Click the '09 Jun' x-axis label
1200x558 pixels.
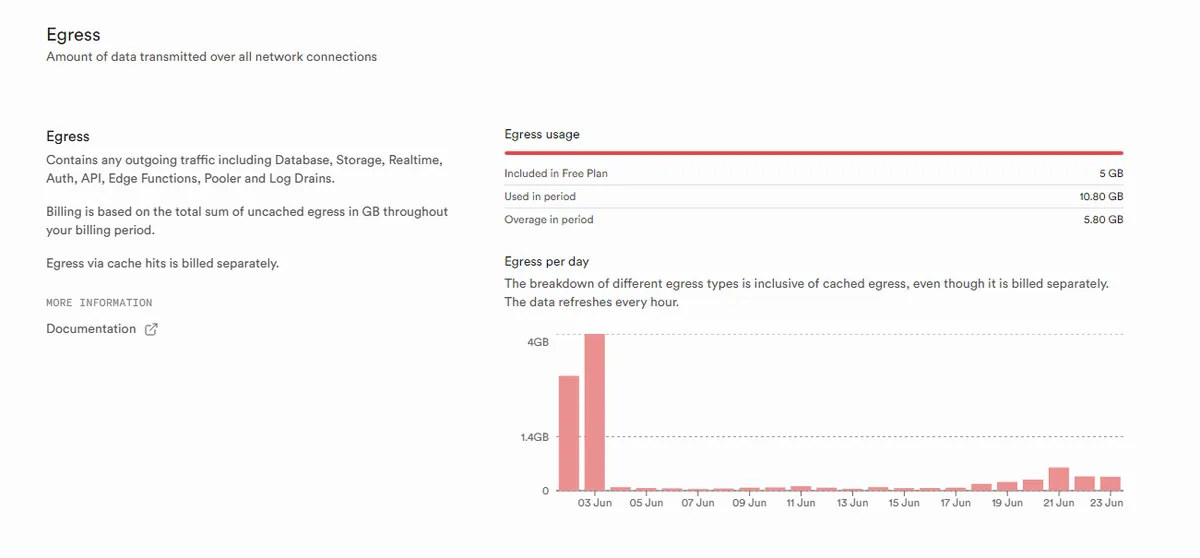pos(750,503)
